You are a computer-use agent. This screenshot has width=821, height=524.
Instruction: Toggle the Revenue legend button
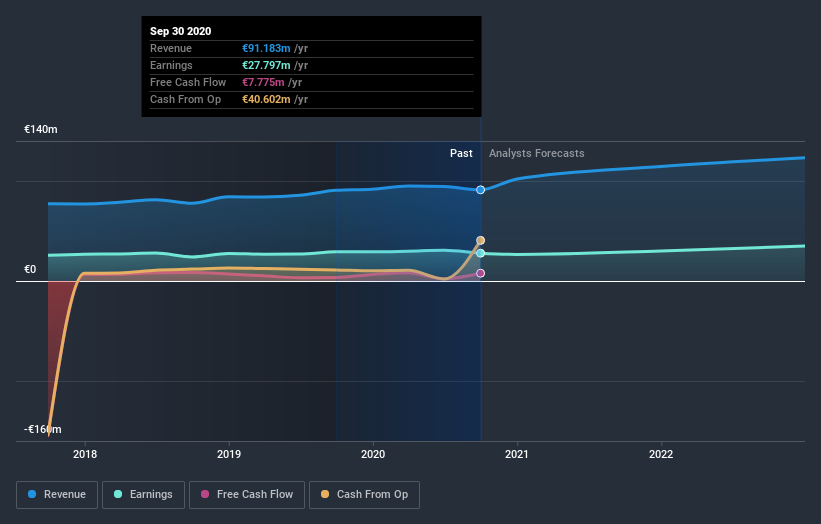[x=57, y=495]
